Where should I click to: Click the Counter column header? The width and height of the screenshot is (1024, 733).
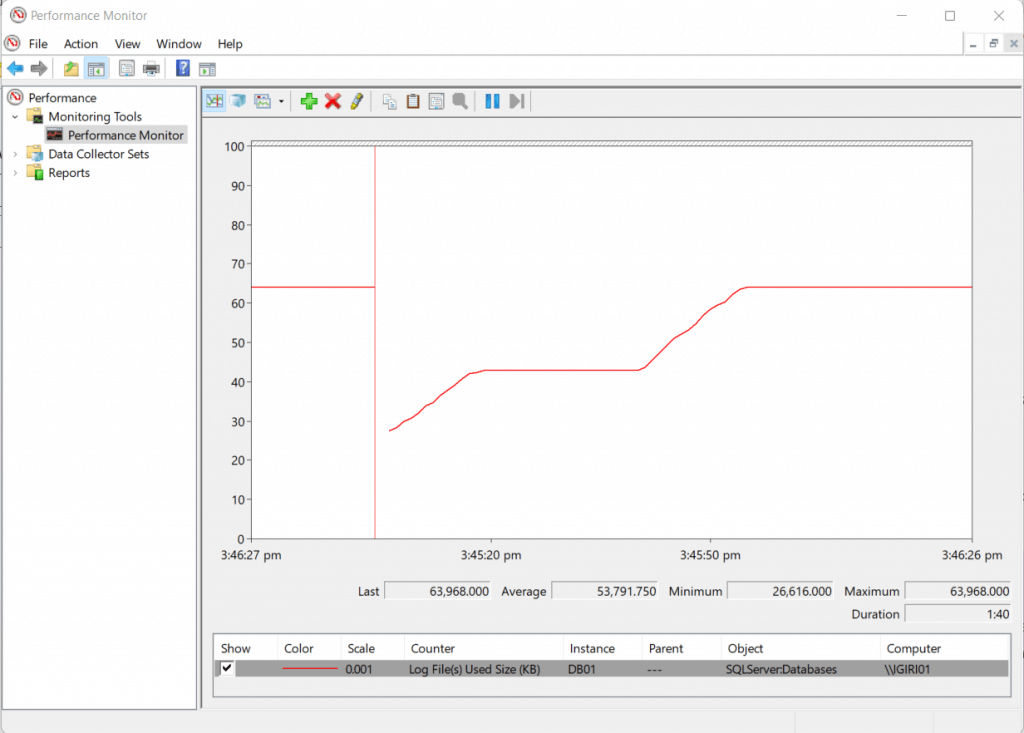(x=432, y=649)
